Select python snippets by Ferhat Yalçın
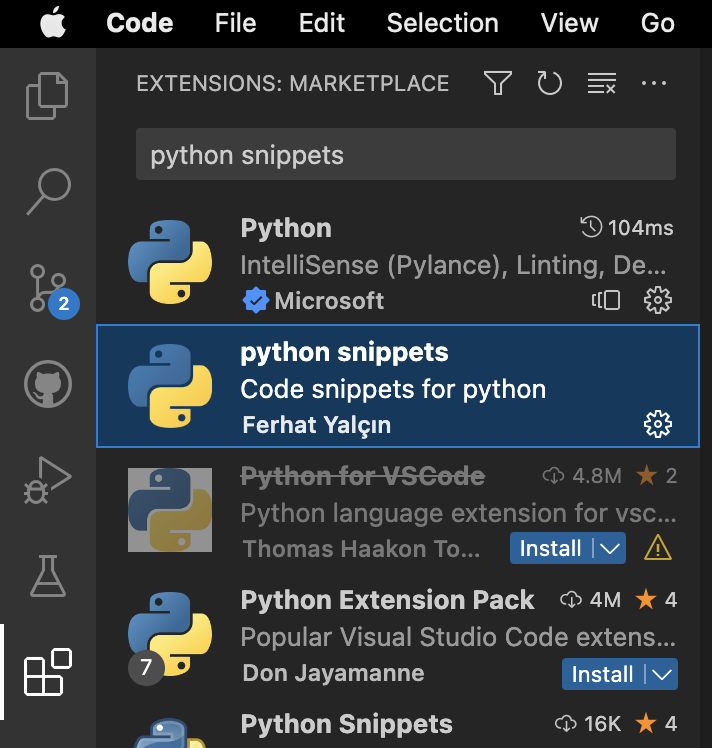This screenshot has width=712, height=748. point(398,386)
